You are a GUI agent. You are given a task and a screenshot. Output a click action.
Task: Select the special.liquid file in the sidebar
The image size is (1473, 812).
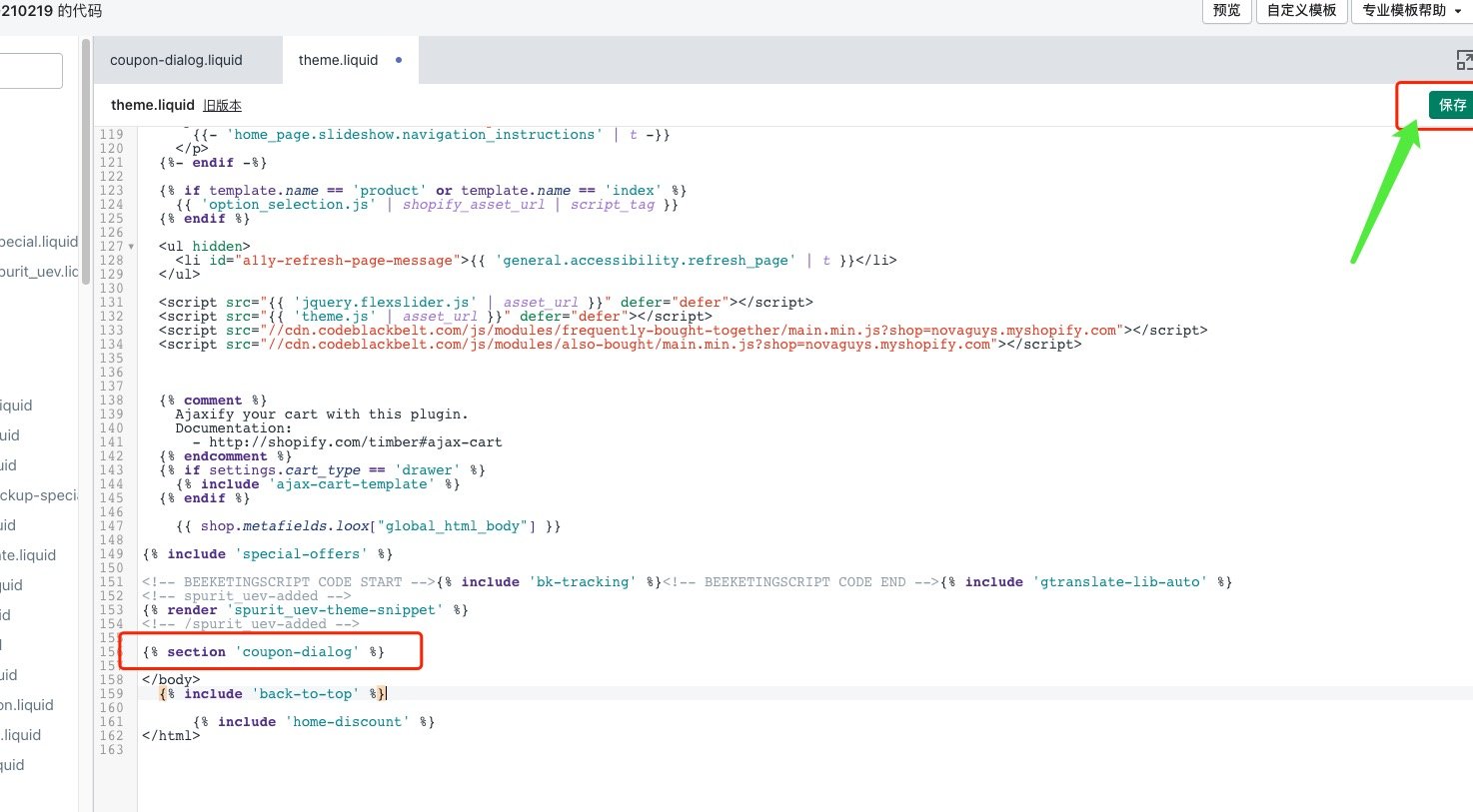click(38, 241)
